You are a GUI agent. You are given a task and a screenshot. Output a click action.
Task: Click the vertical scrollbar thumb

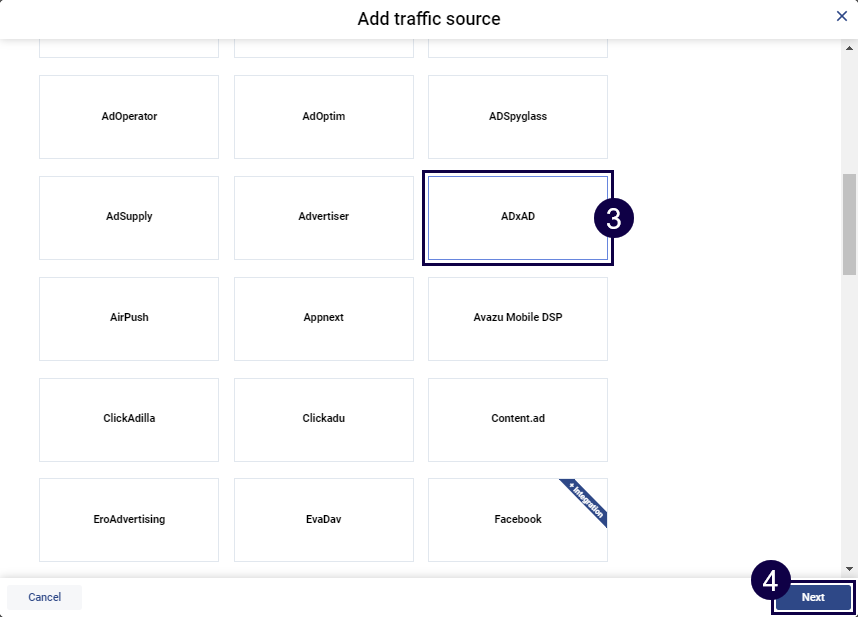click(x=849, y=223)
